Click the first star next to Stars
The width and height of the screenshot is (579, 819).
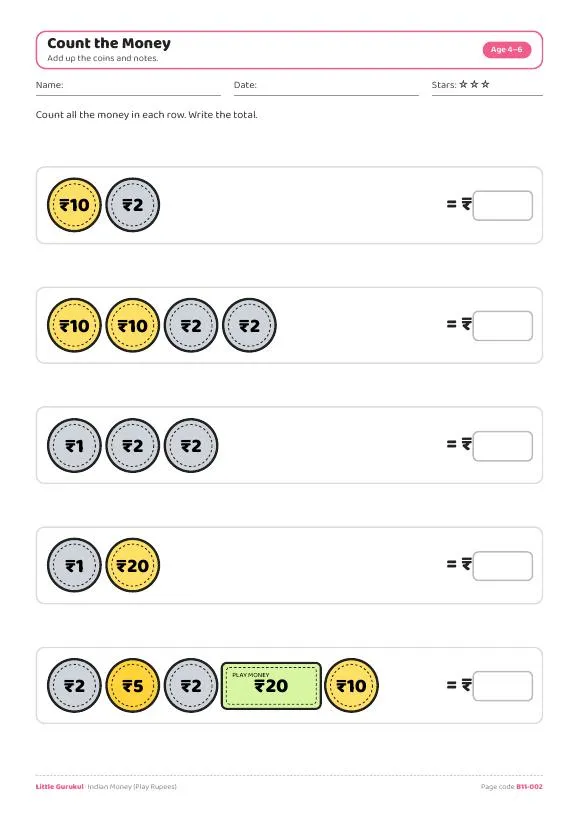pos(463,84)
